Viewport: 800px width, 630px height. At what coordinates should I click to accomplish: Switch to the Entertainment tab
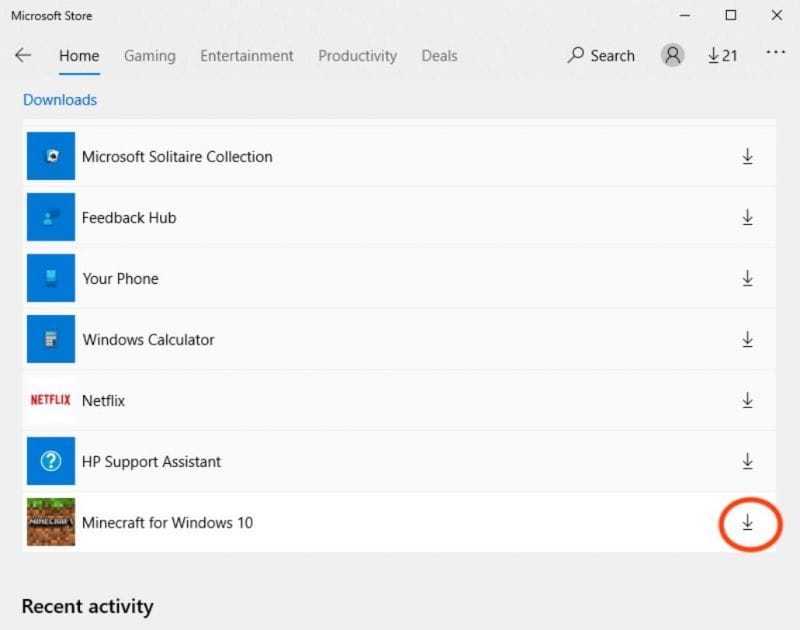pos(246,56)
